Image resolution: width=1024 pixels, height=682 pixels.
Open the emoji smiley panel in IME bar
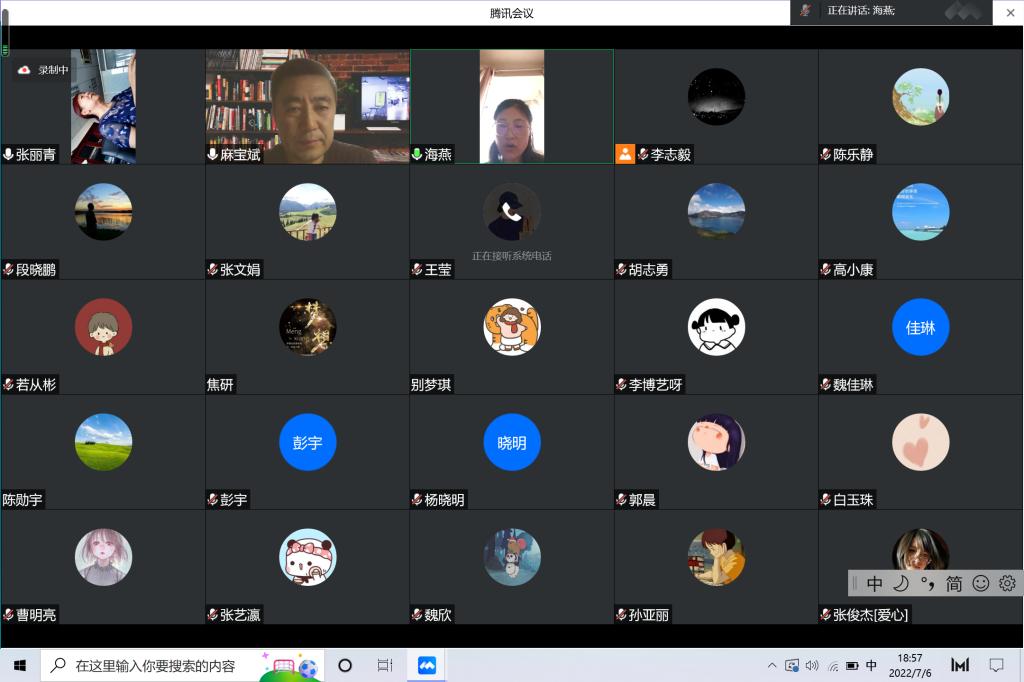pos(981,583)
